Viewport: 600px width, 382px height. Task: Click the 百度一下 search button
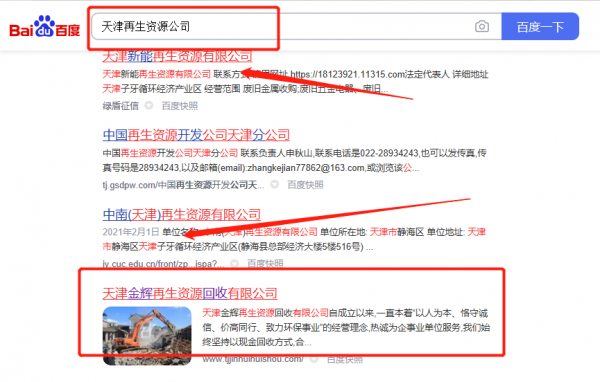point(540,26)
